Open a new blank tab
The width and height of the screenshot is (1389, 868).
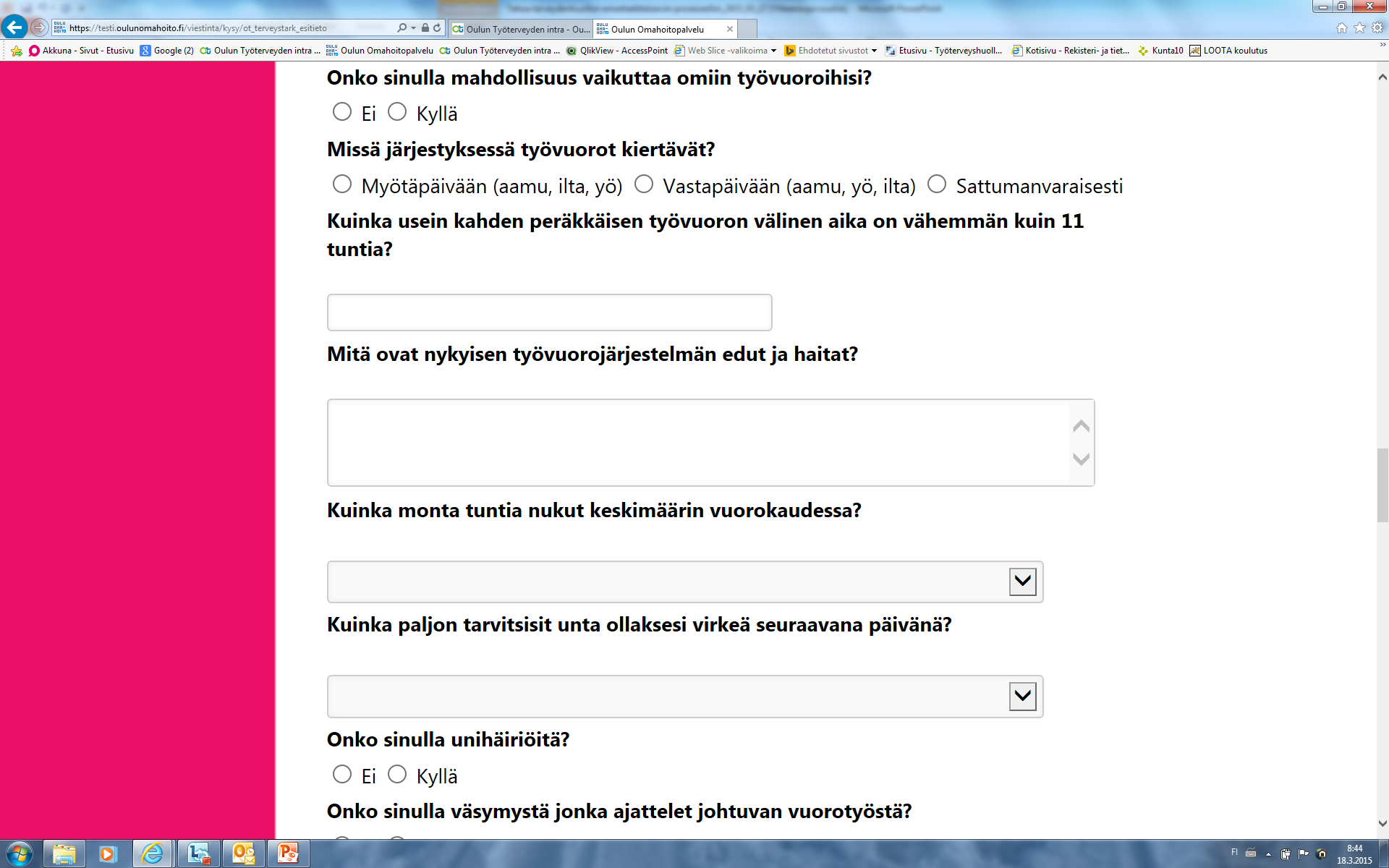(x=747, y=29)
